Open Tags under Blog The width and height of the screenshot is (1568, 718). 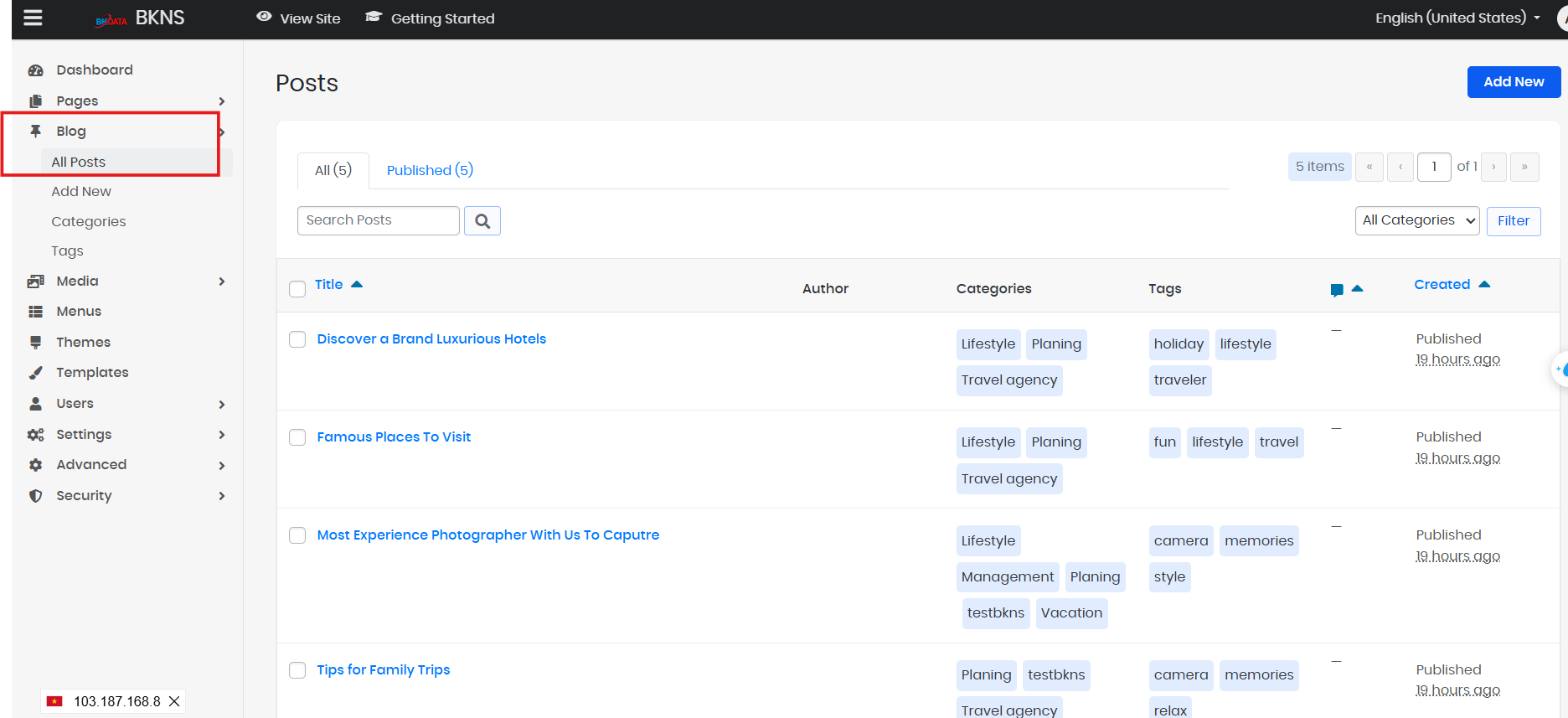(x=67, y=251)
